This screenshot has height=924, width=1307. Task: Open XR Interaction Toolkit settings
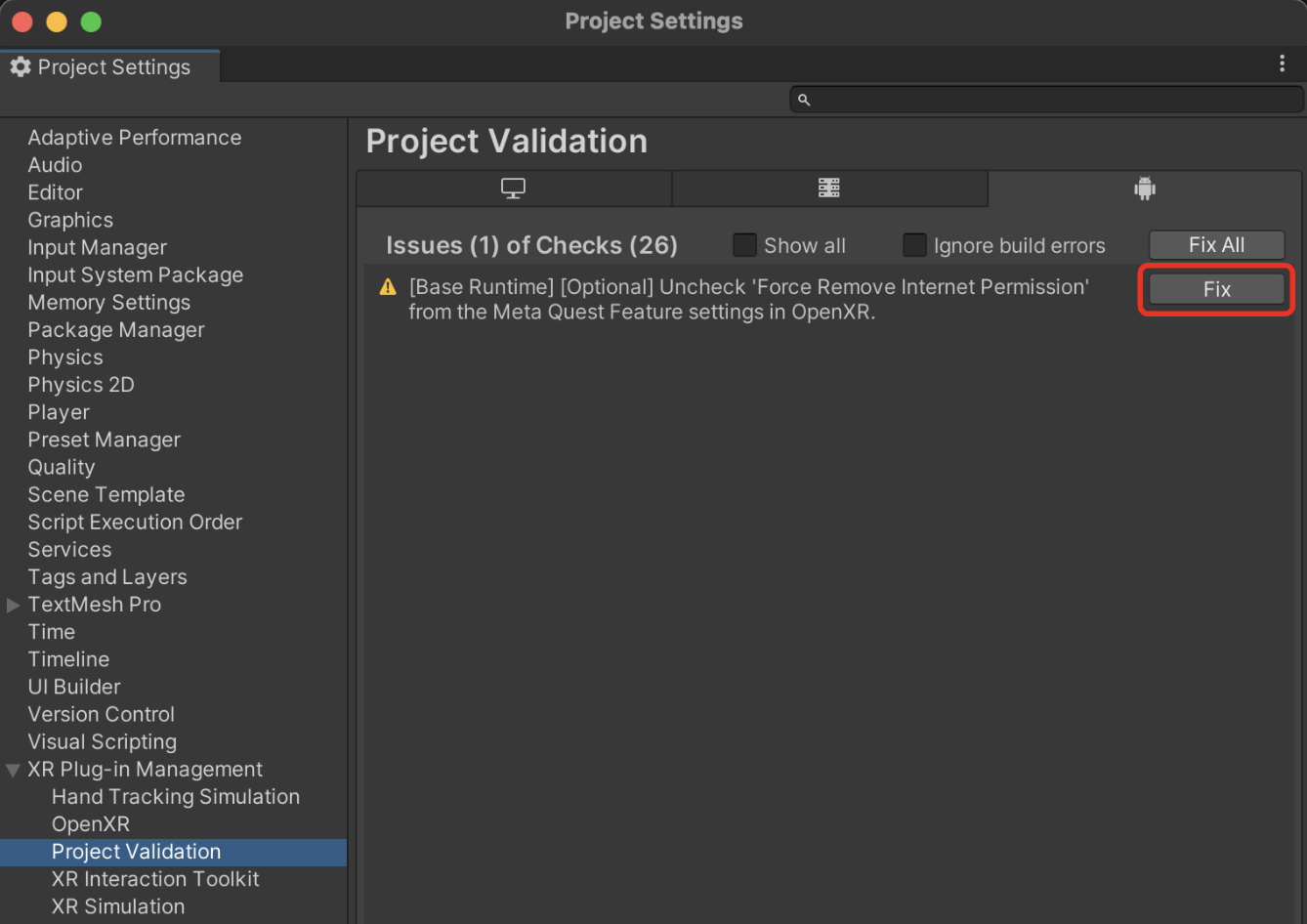click(155, 879)
